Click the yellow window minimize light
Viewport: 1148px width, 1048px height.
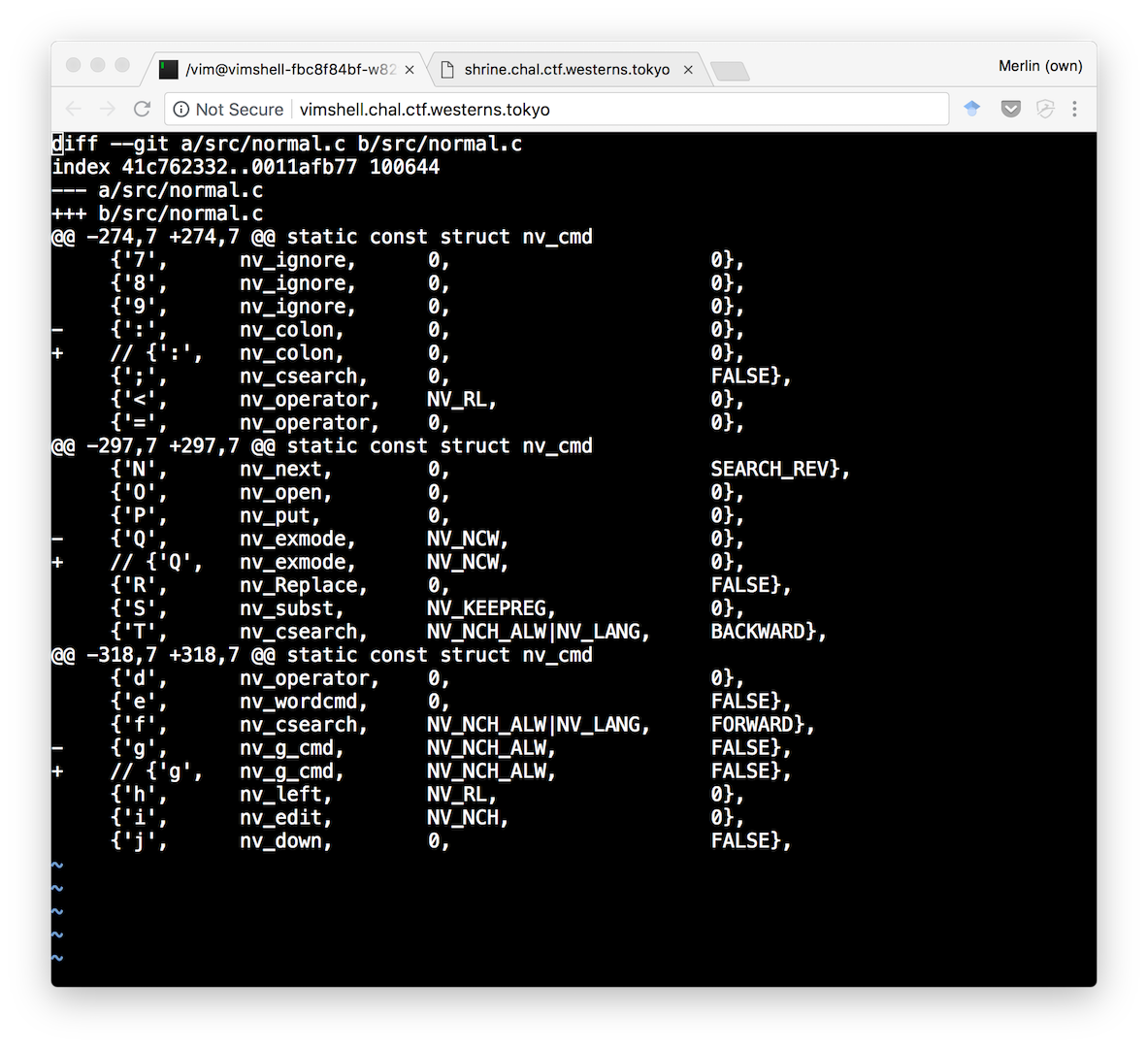click(x=97, y=64)
